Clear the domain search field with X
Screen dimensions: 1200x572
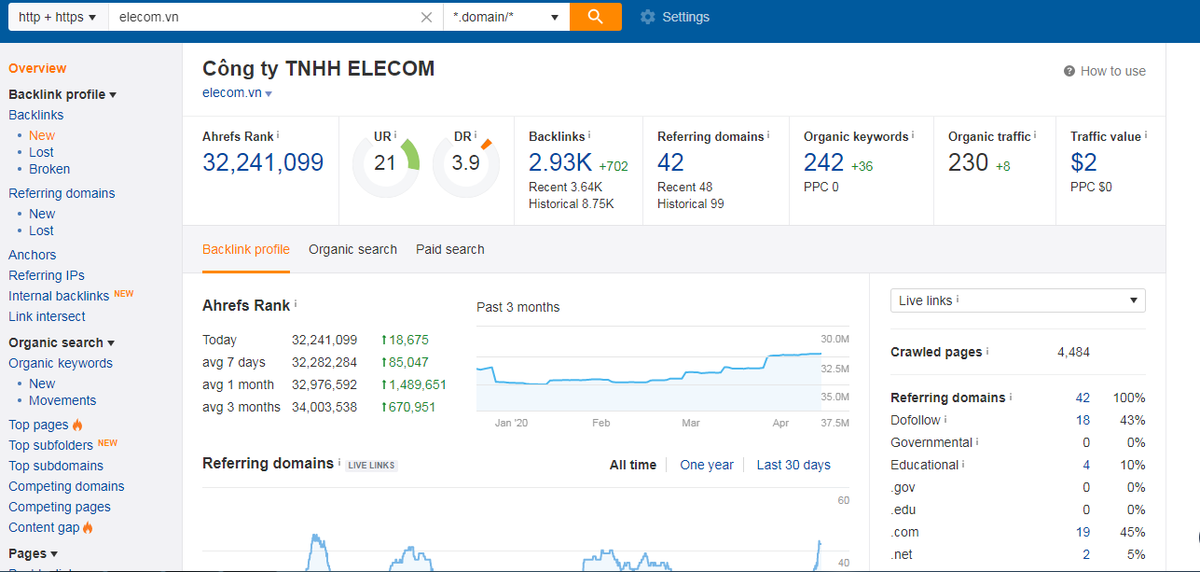click(427, 17)
